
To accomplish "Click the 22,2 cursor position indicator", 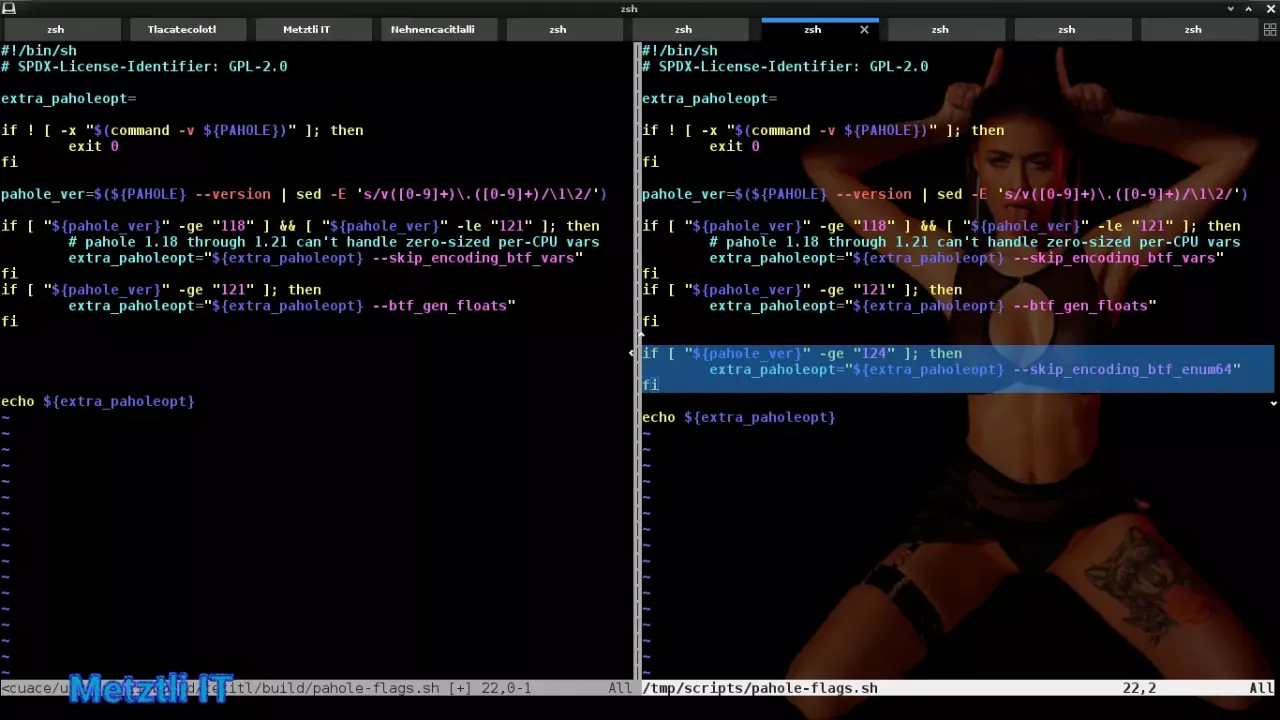I will click(x=1139, y=688).
